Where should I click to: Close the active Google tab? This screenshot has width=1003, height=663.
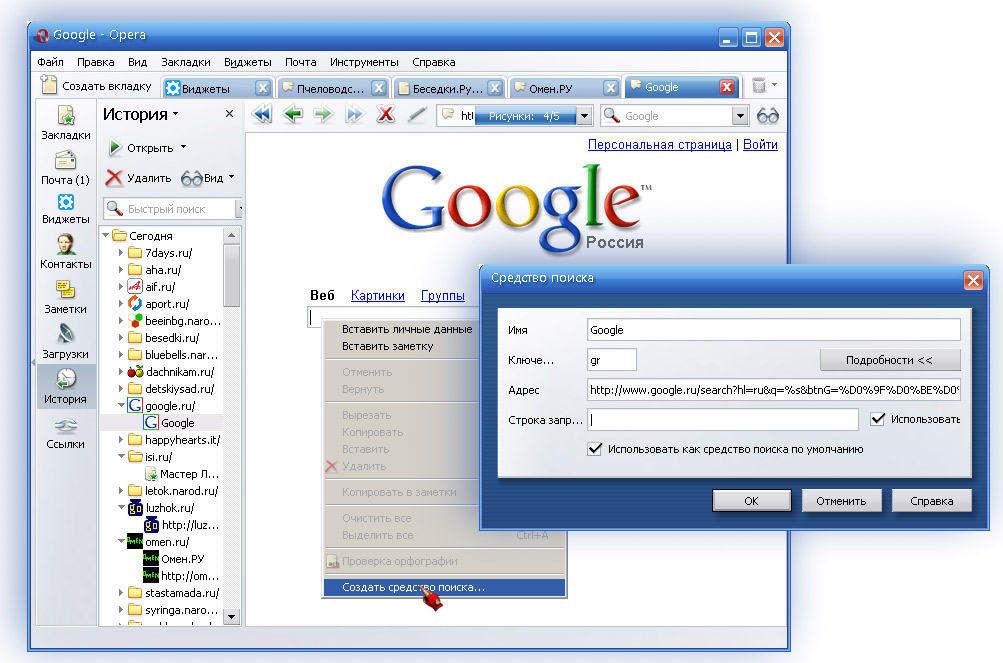tap(727, 86)
